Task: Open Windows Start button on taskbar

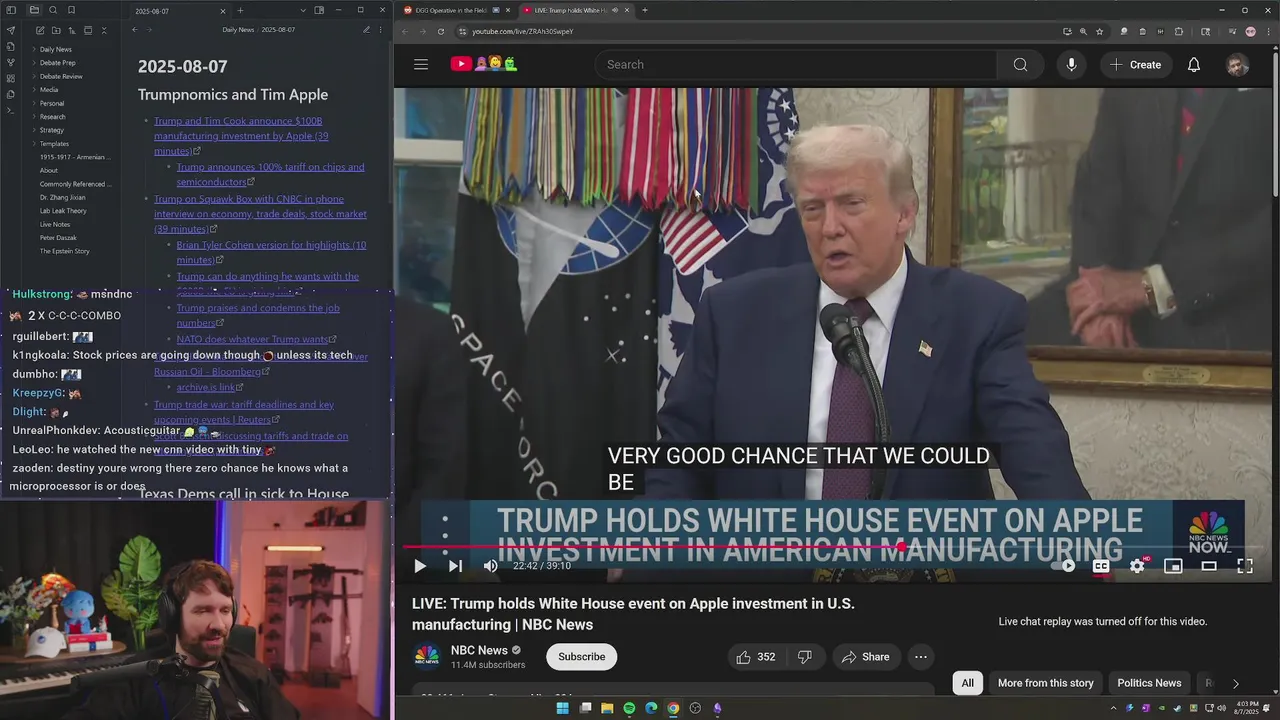Action: 562,708
